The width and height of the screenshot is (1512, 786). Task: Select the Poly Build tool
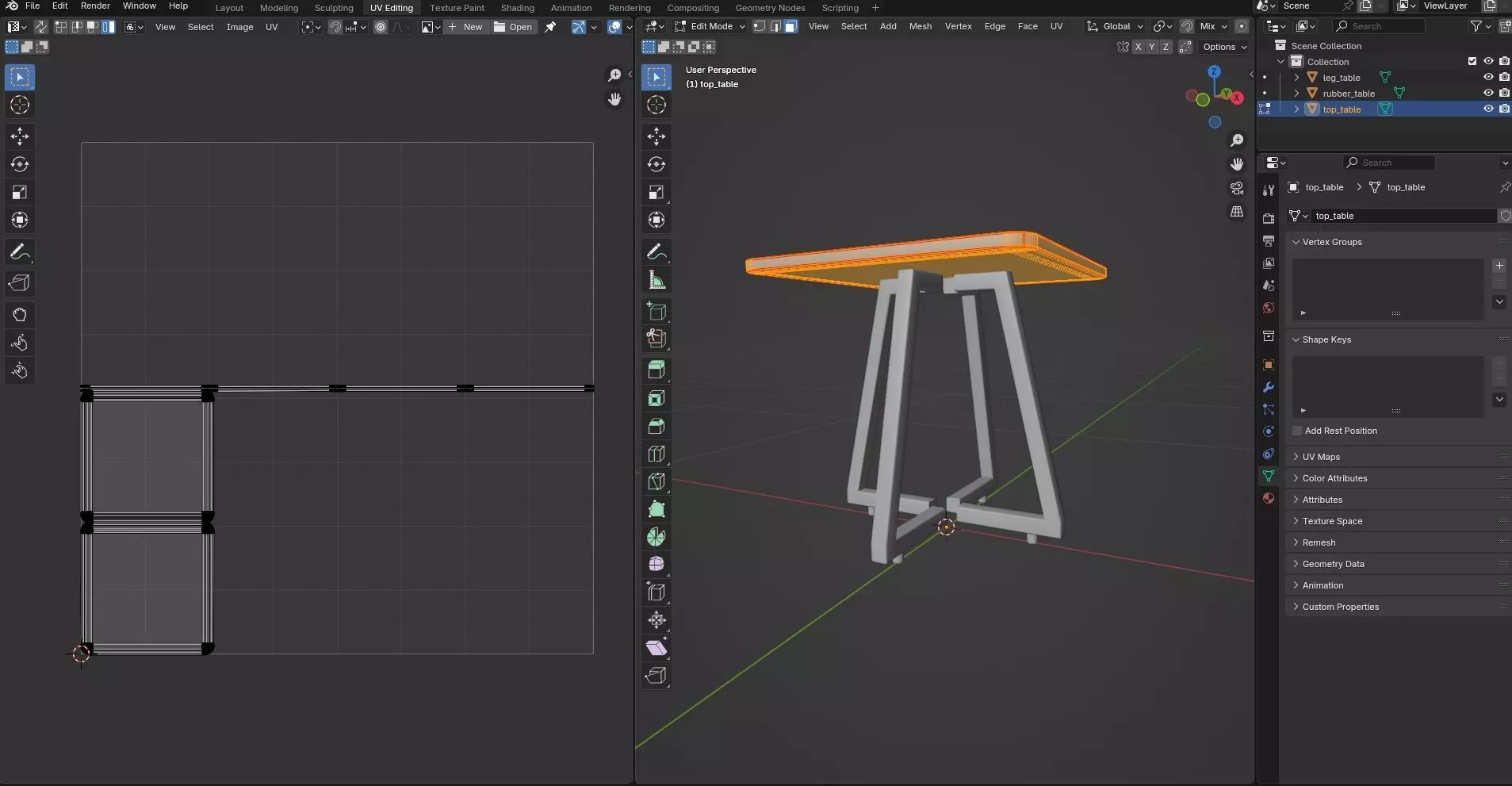656,509
